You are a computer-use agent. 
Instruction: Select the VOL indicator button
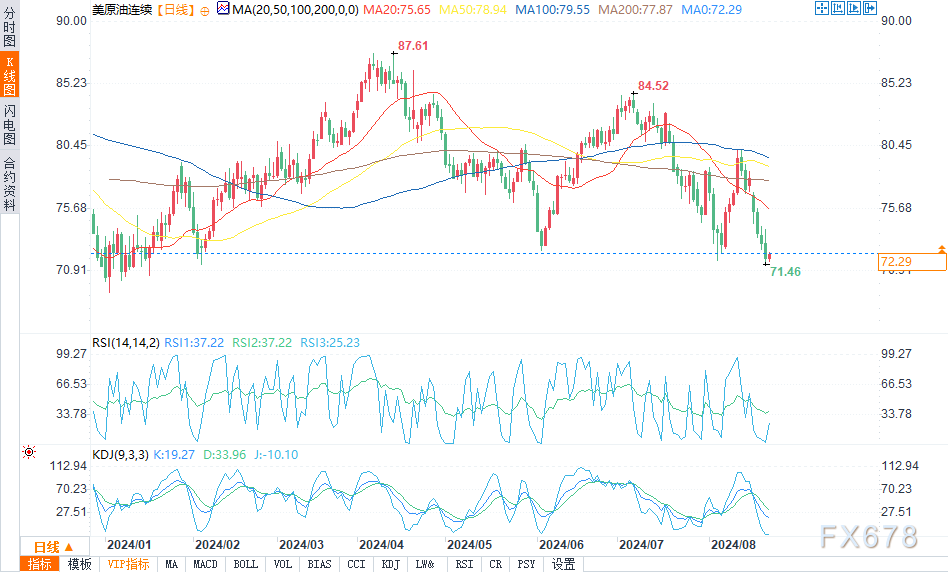pyautogui.click(x=282, y=564)
